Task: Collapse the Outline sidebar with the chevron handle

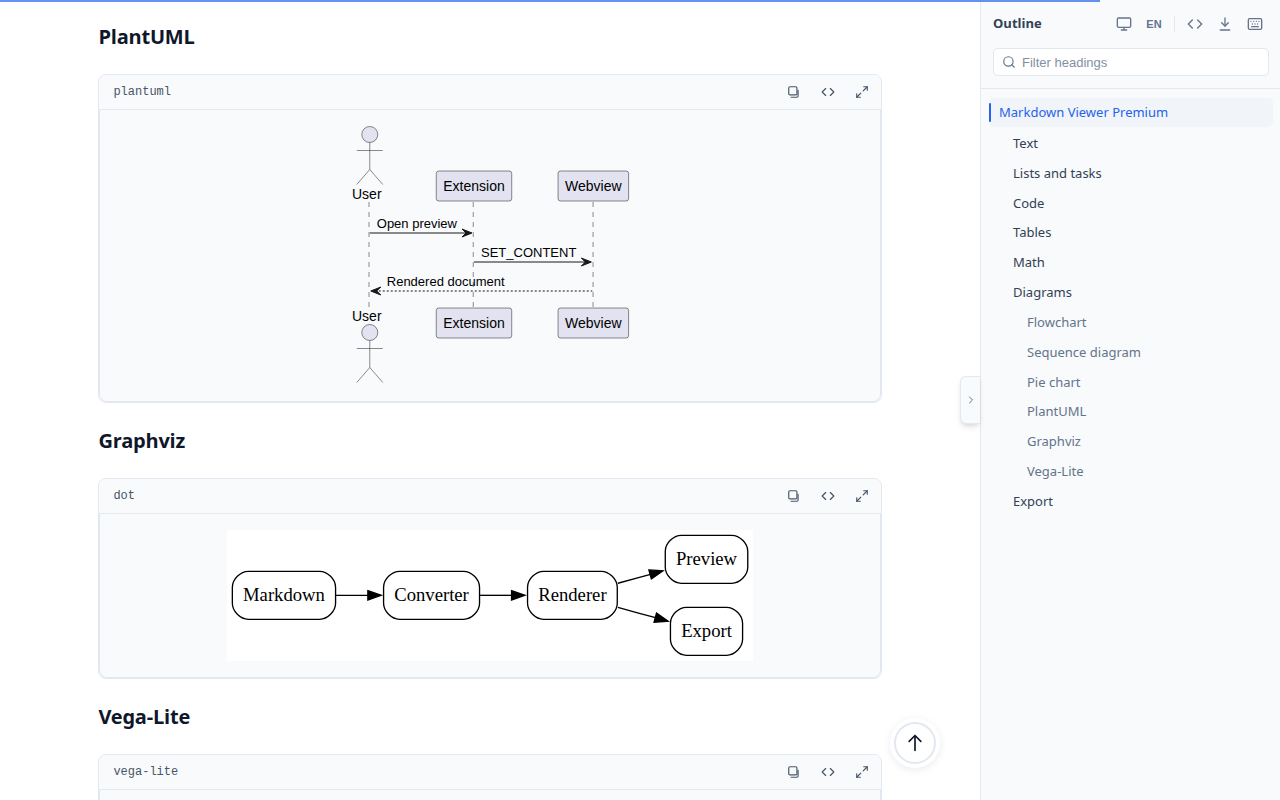Action: tap(970, 400)
